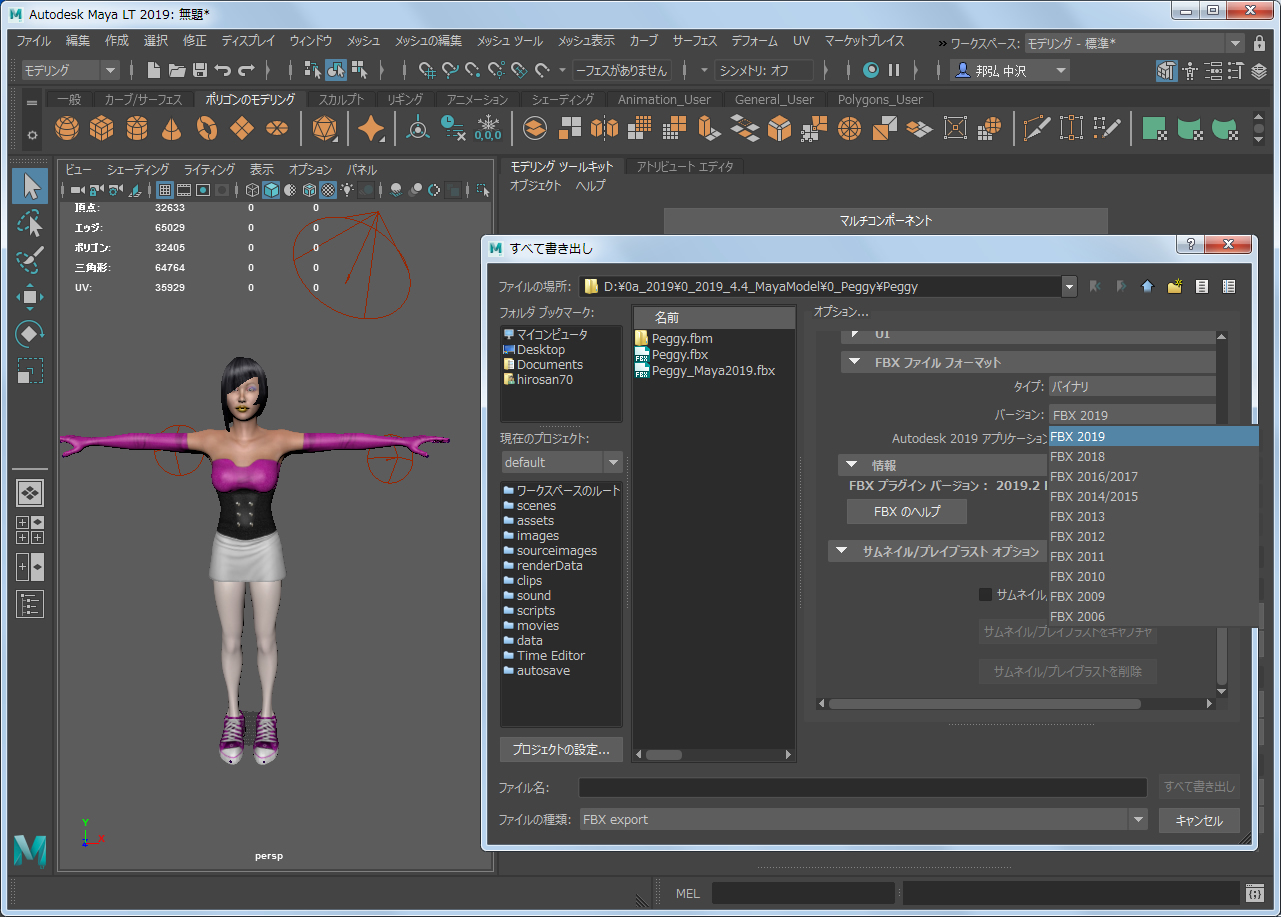
Task: Click the Freeze transformations snowflake shelf icon
Action: pos(488,129)
